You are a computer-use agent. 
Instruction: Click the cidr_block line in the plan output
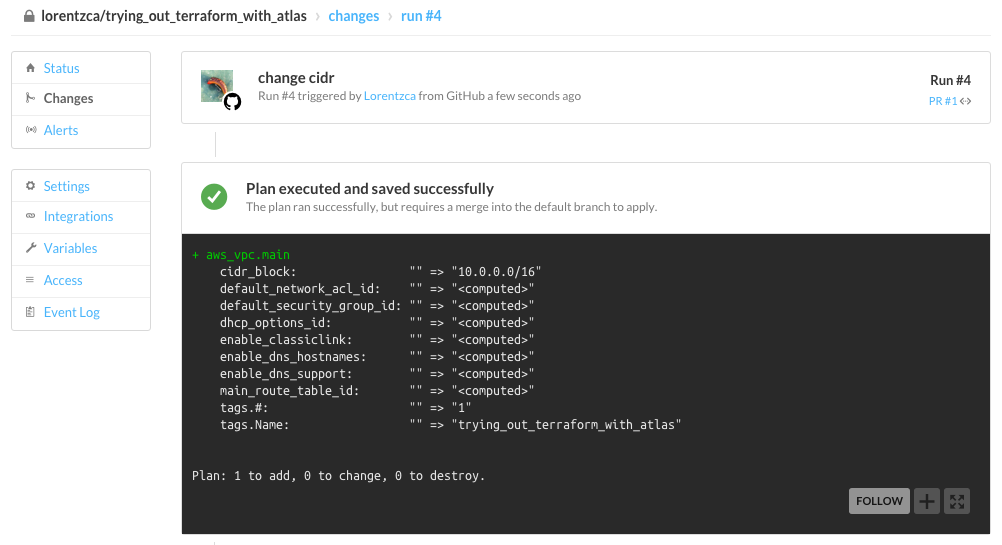pos(380,272)
